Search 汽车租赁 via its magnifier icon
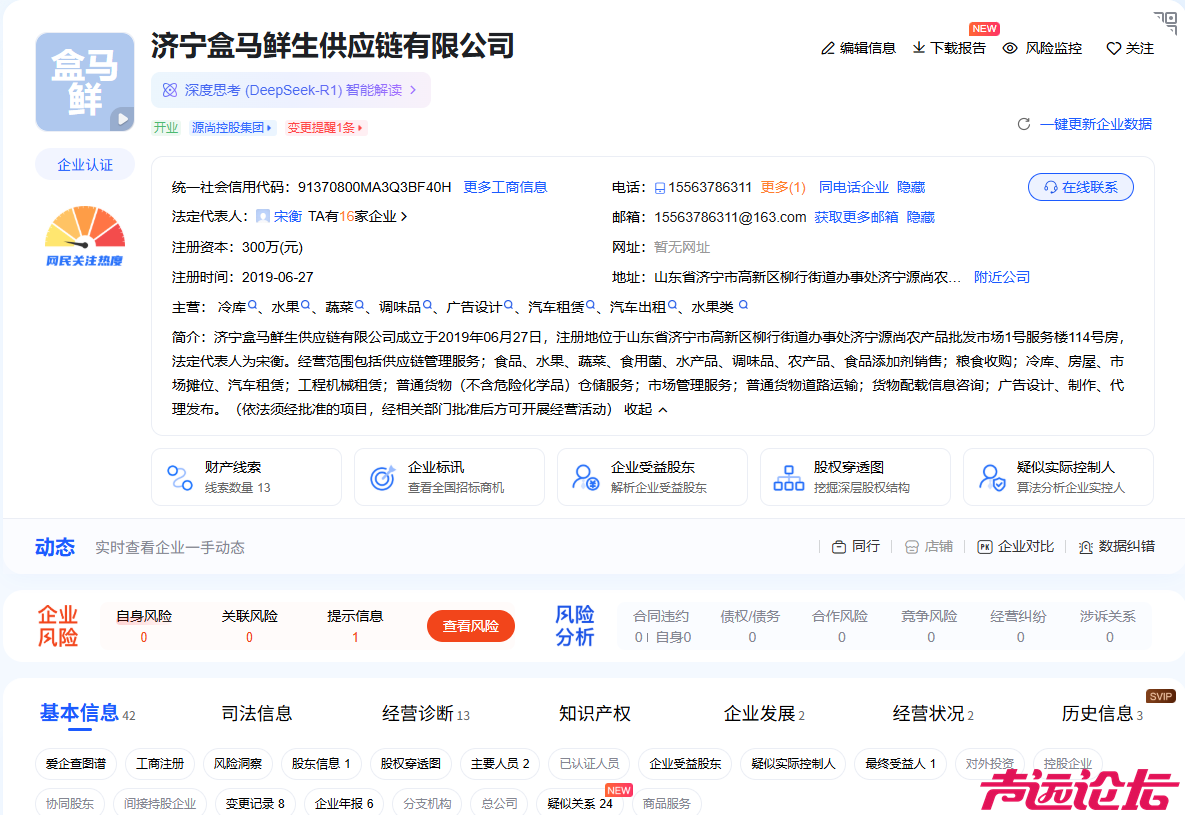The image size is (1185, 815). (x=591, y=305)
